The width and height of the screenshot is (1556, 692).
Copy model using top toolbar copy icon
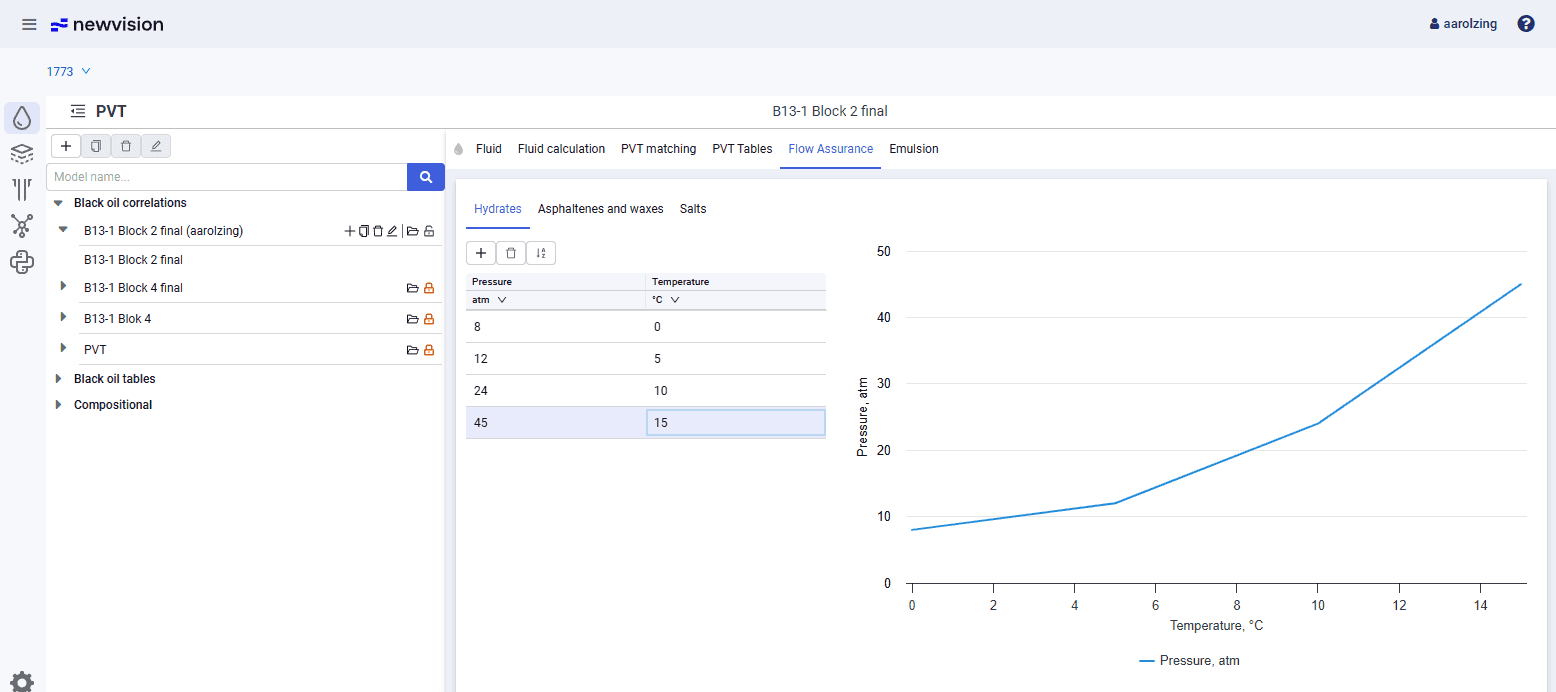(x=96, y=146)
